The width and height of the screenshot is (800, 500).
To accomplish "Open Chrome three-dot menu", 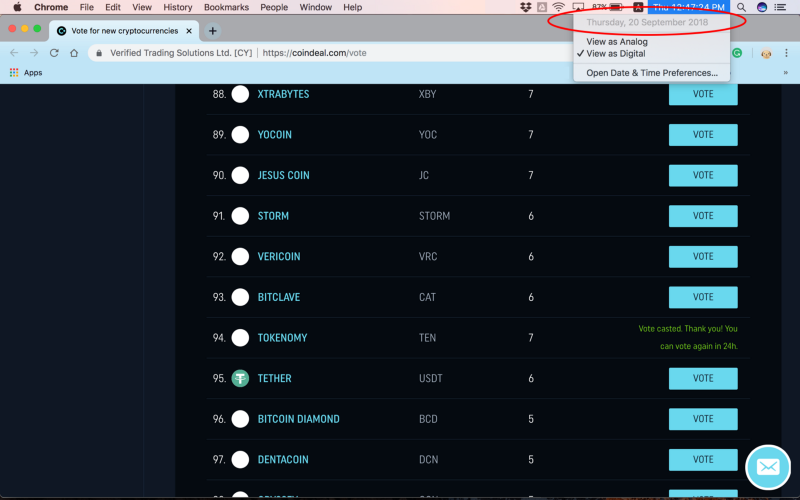I will 786,53.
